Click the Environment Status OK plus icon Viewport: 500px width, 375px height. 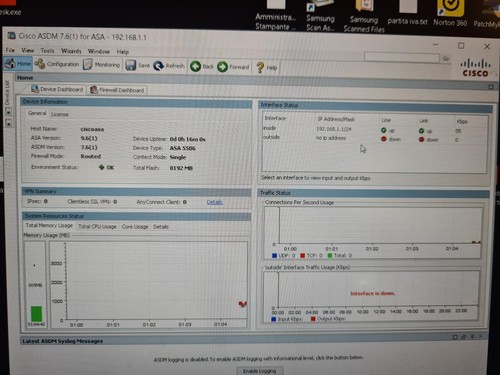[x=102, y=167]
